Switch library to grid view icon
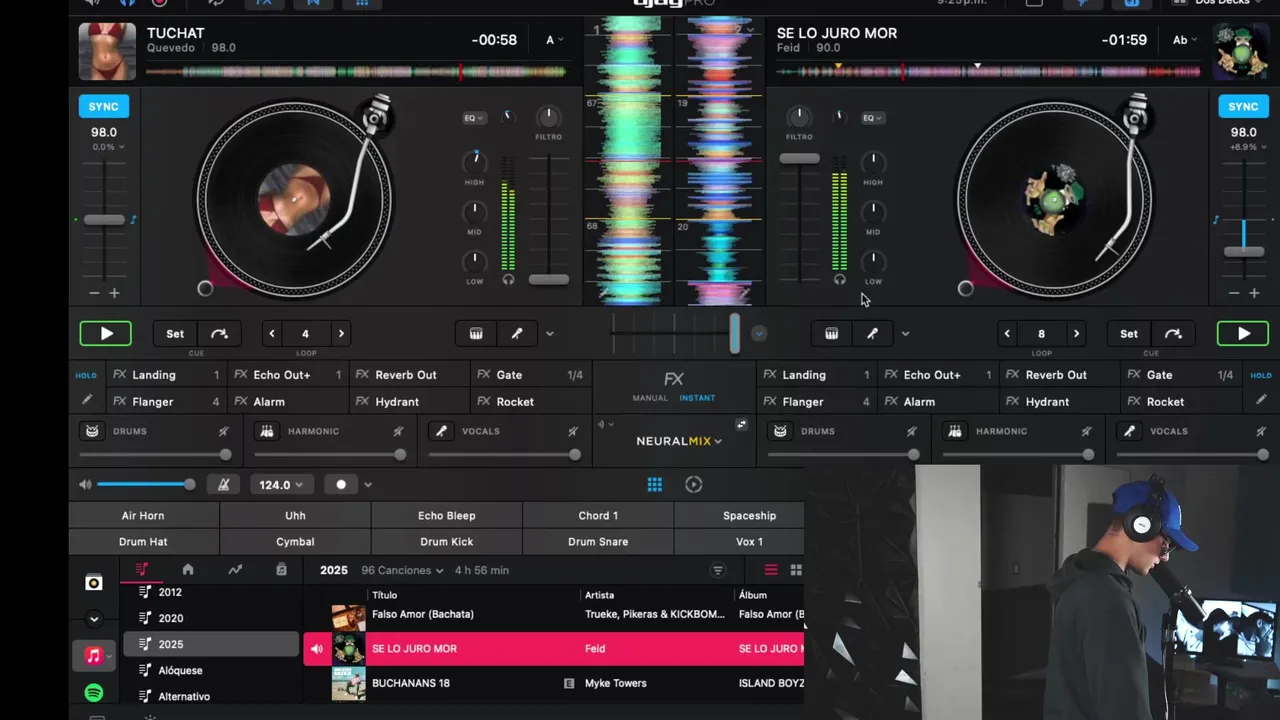Viewport: 1280px width, 720px height. (796, 570)
